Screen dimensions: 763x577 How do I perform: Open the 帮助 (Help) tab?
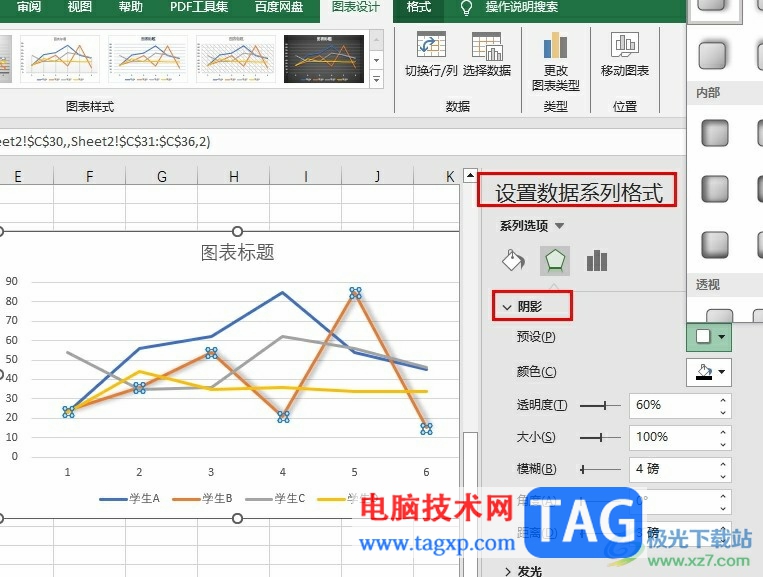pos(130,7)
